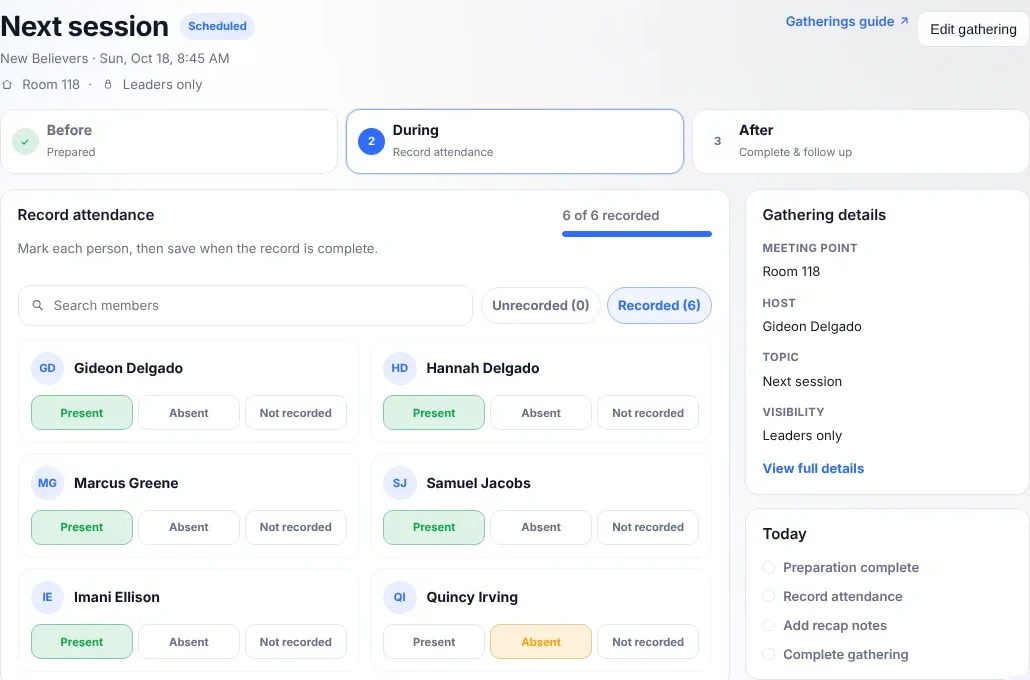This screenshot has width=1030, height=680.
Task: Open the After step tab
Action: 861,141
